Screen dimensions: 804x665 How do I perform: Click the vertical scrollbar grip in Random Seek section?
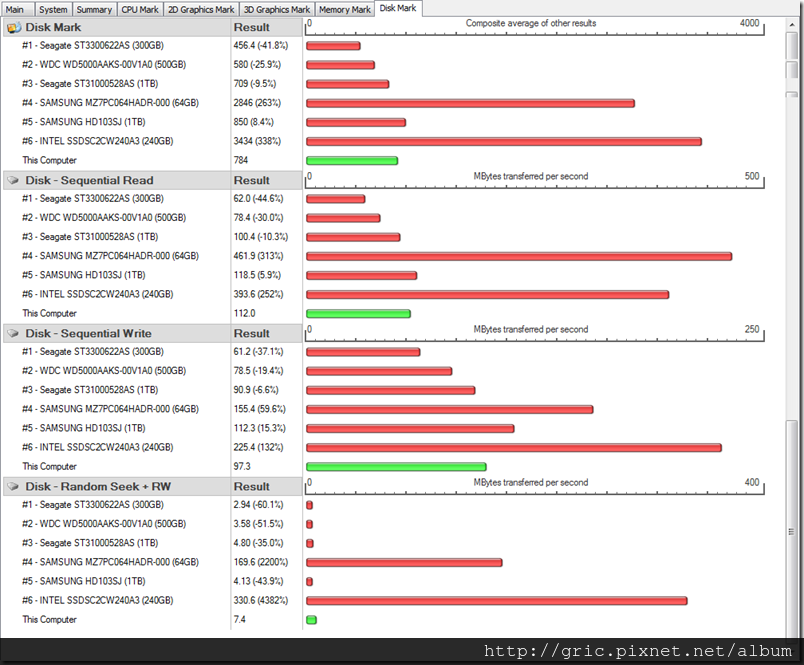click(x=792, y=532)
